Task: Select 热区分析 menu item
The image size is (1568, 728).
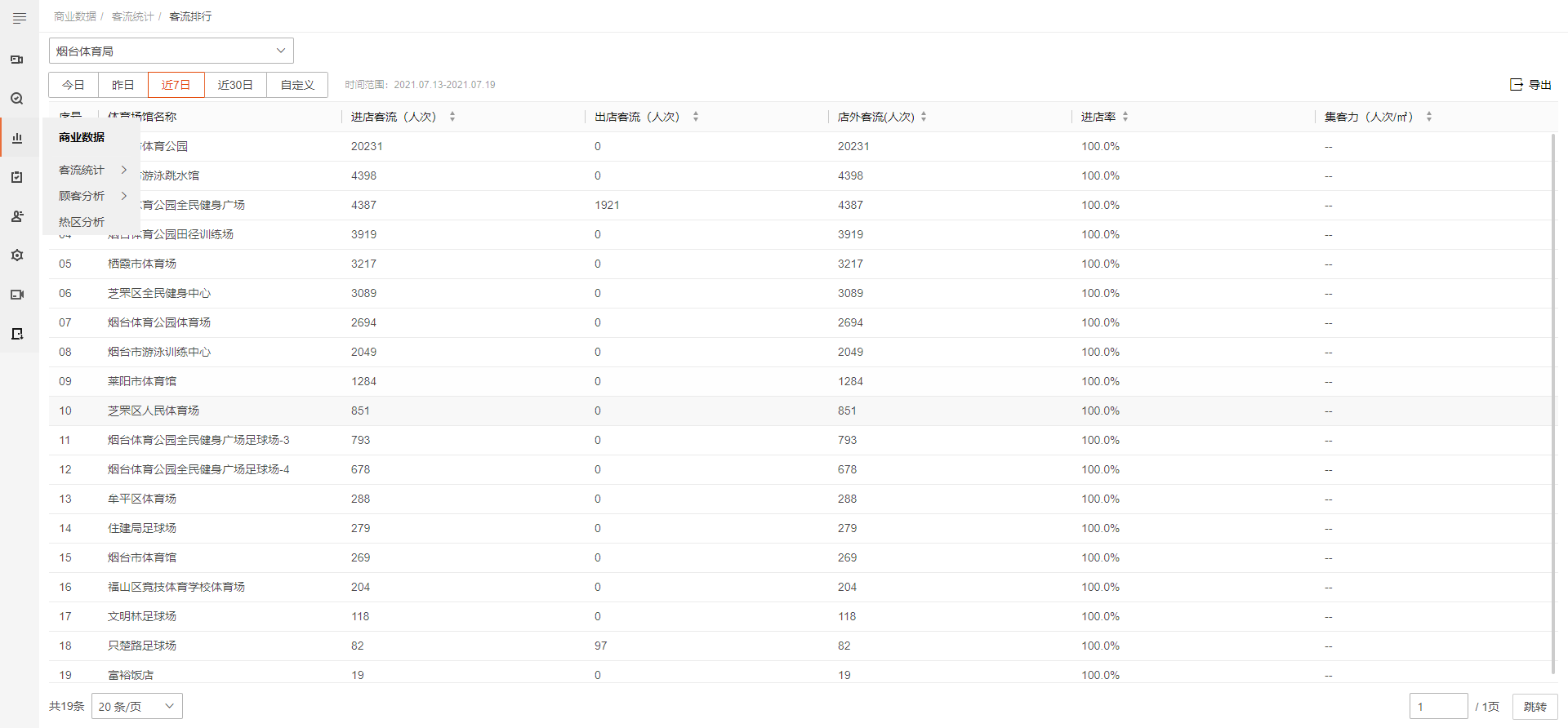Action: coord(82,222)
